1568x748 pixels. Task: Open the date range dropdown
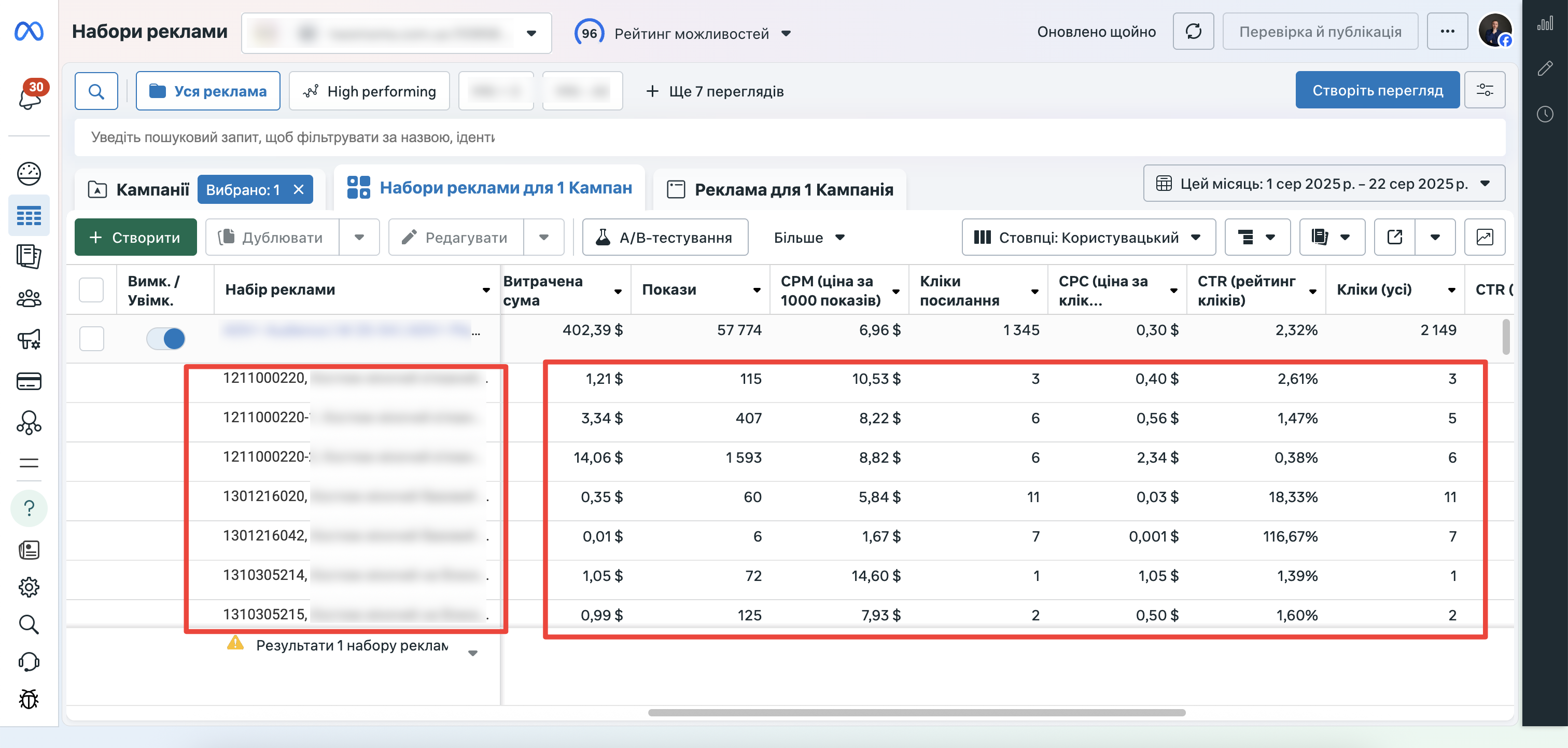click(1324, 183)
